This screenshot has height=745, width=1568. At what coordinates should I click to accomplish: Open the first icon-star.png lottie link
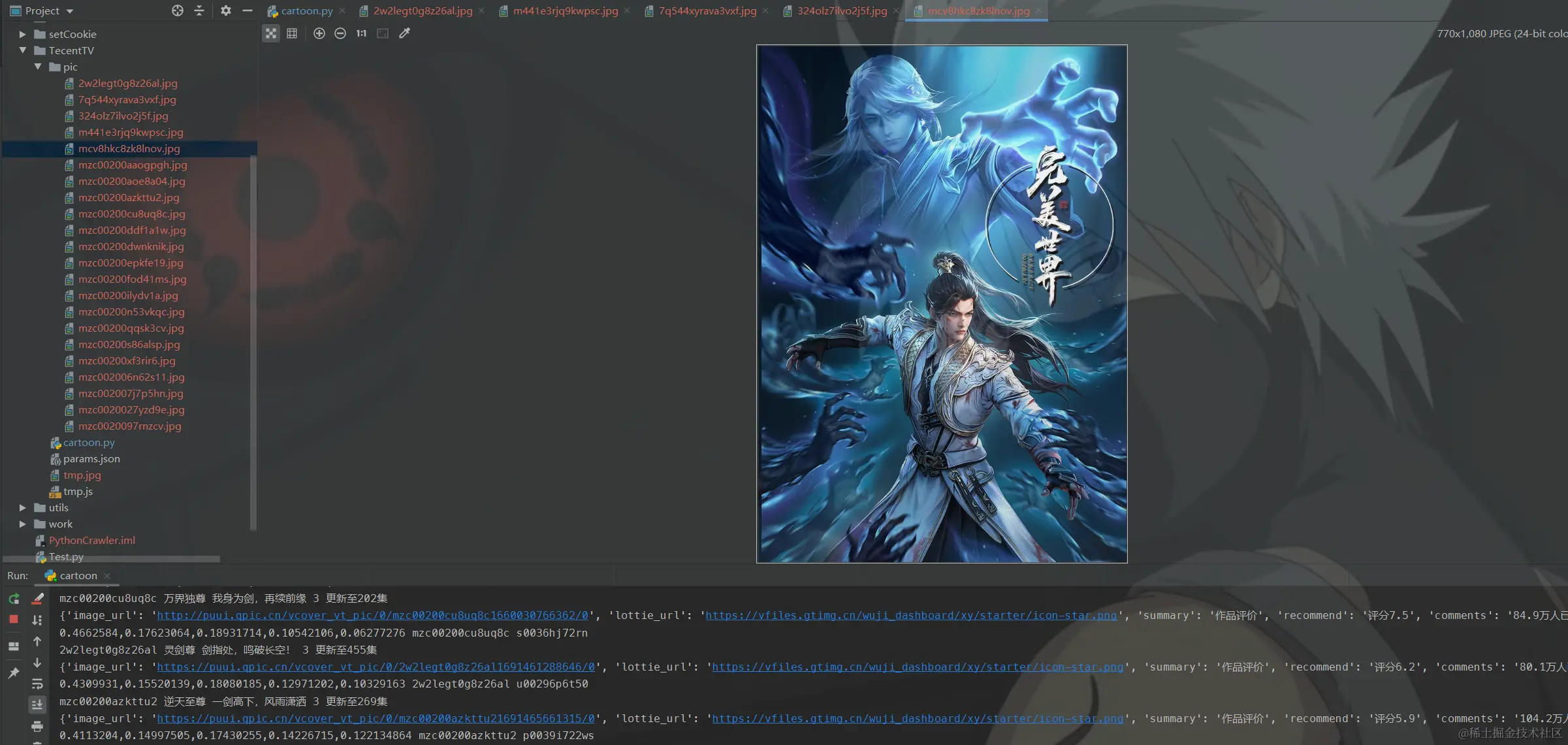click(911, 616)
